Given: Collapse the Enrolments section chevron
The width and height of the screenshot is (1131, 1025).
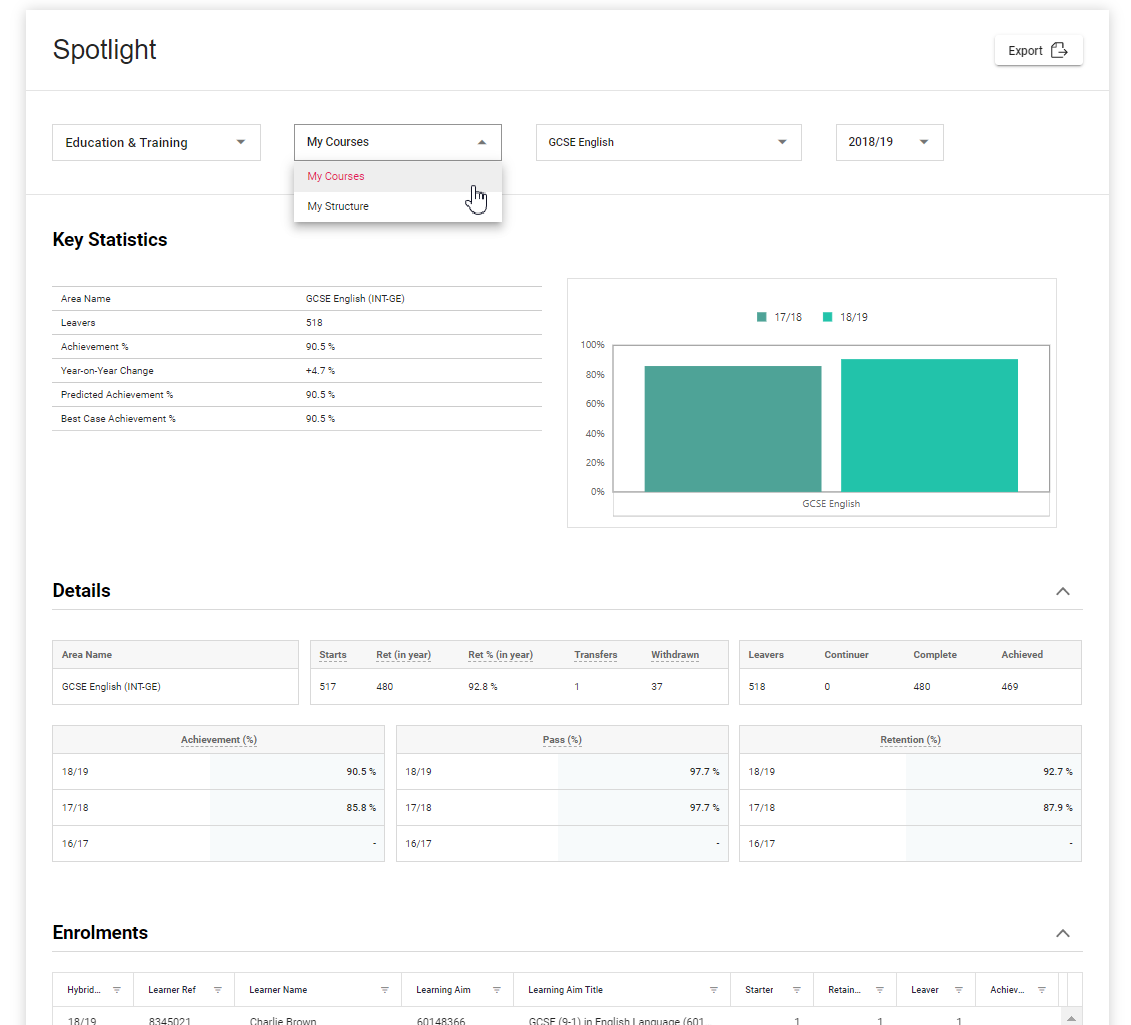Looking at the screenshot, I should tap(1062, 933).
